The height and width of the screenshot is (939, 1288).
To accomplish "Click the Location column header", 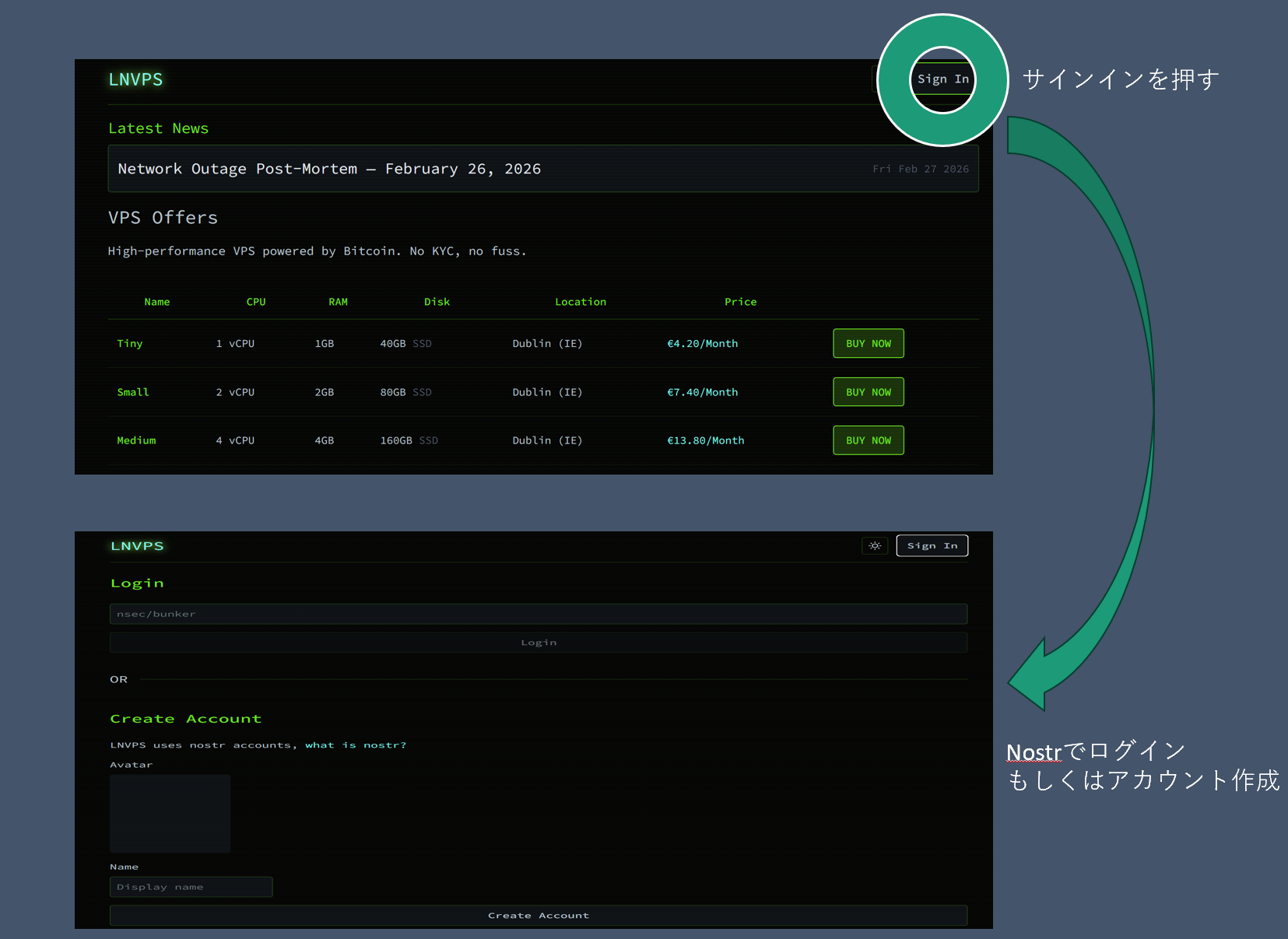I will point(580,302).
